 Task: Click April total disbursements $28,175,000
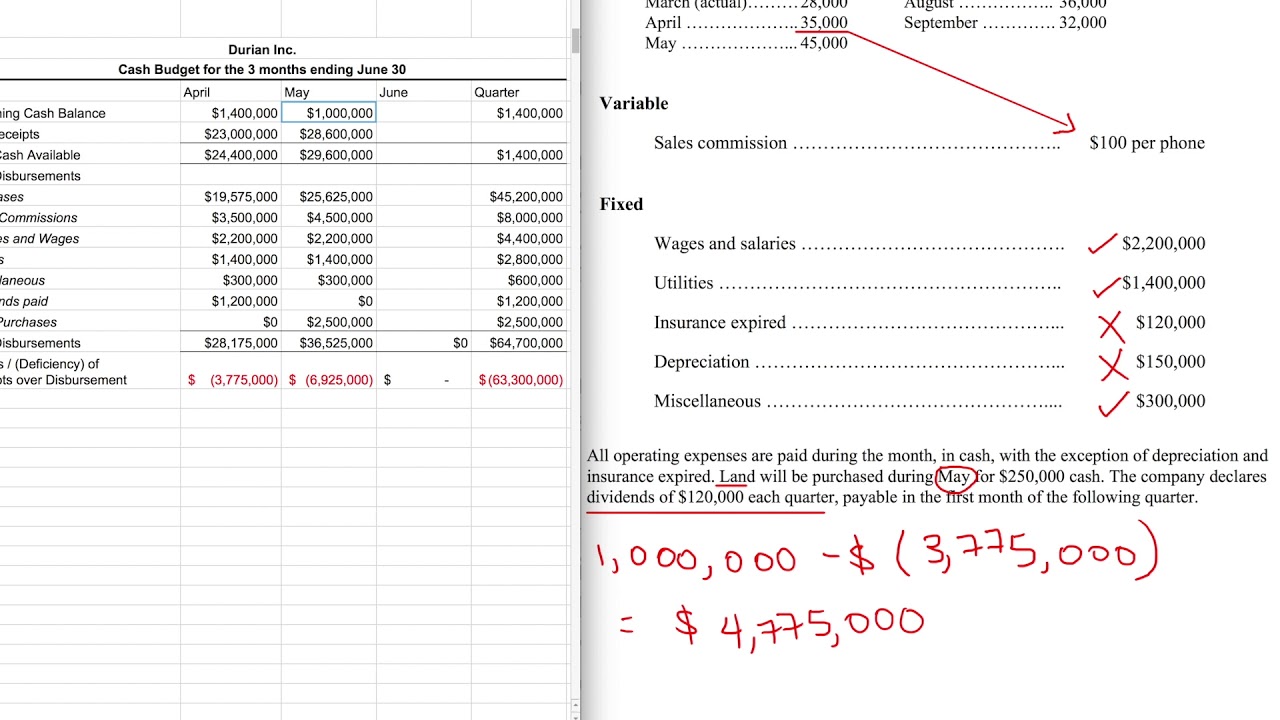coord(231,343)
